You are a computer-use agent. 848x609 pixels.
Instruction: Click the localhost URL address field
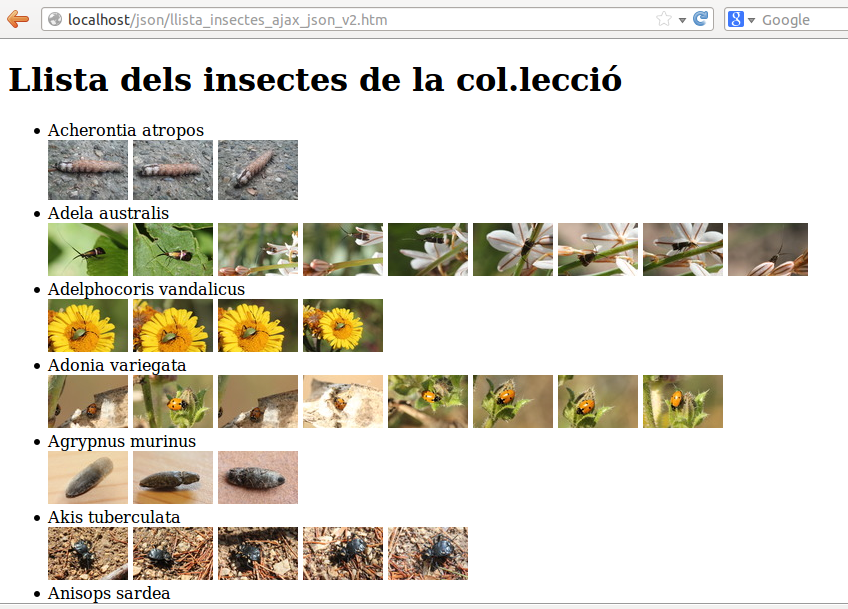click(x=350, y=20)
